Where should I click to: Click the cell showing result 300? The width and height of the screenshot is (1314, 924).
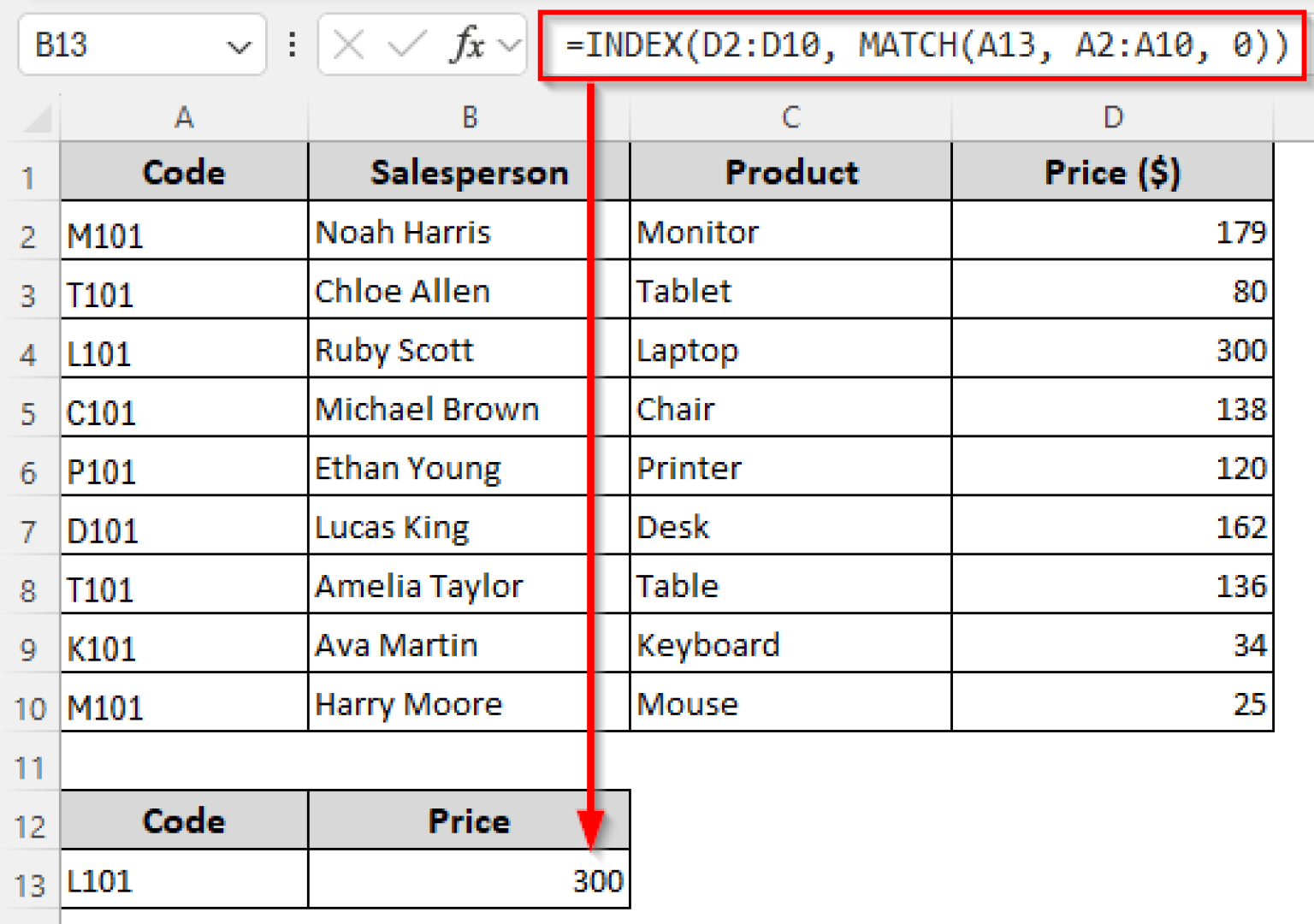click(x=469, y=880)
